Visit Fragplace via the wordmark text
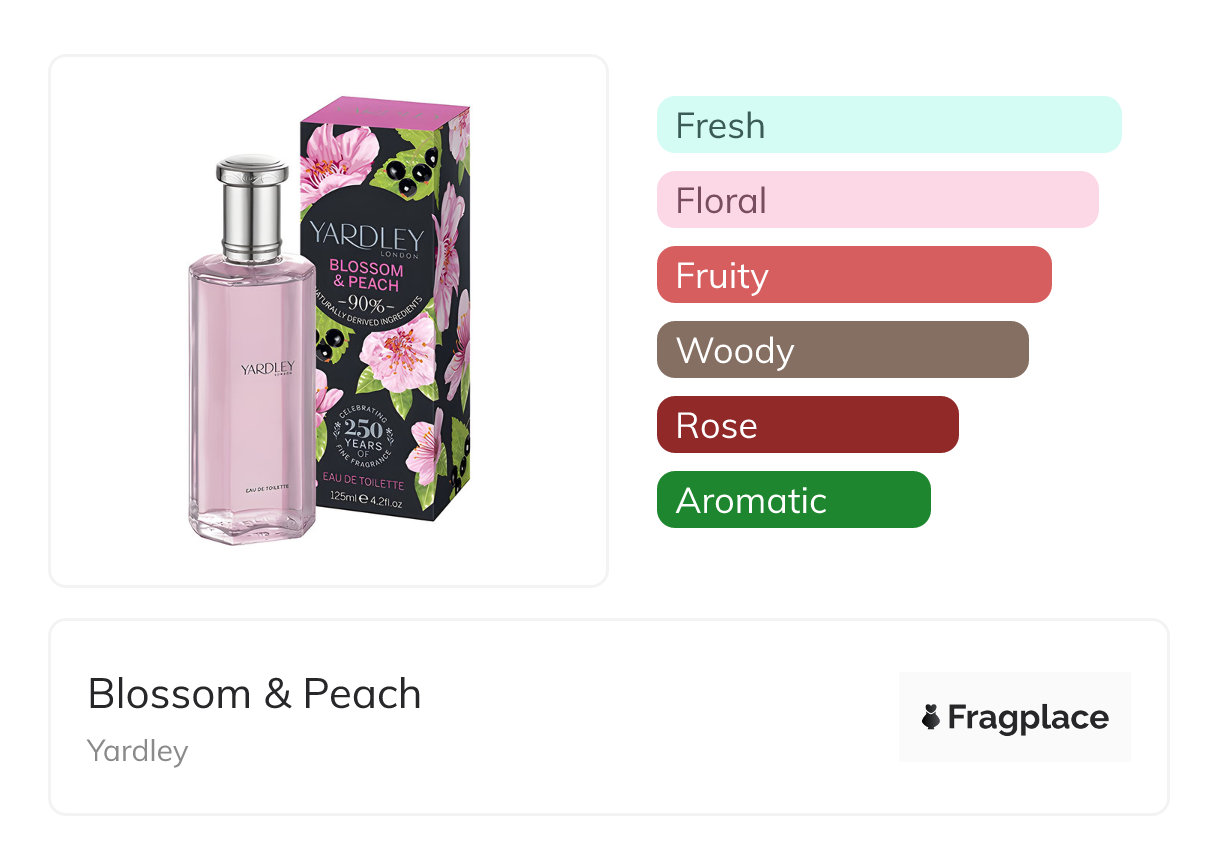This screenshot has height=864, width=1218. pos(1028,717)
